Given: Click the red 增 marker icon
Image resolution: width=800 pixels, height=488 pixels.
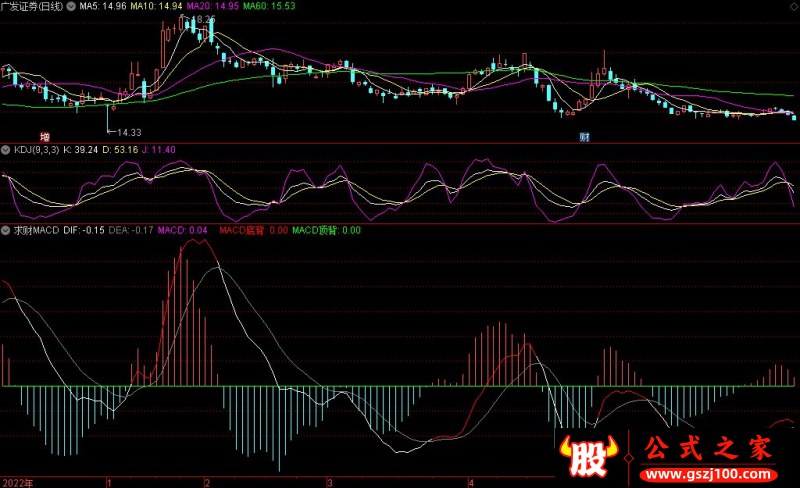Looking at the screenshot, I should click(x=44, y=136).
